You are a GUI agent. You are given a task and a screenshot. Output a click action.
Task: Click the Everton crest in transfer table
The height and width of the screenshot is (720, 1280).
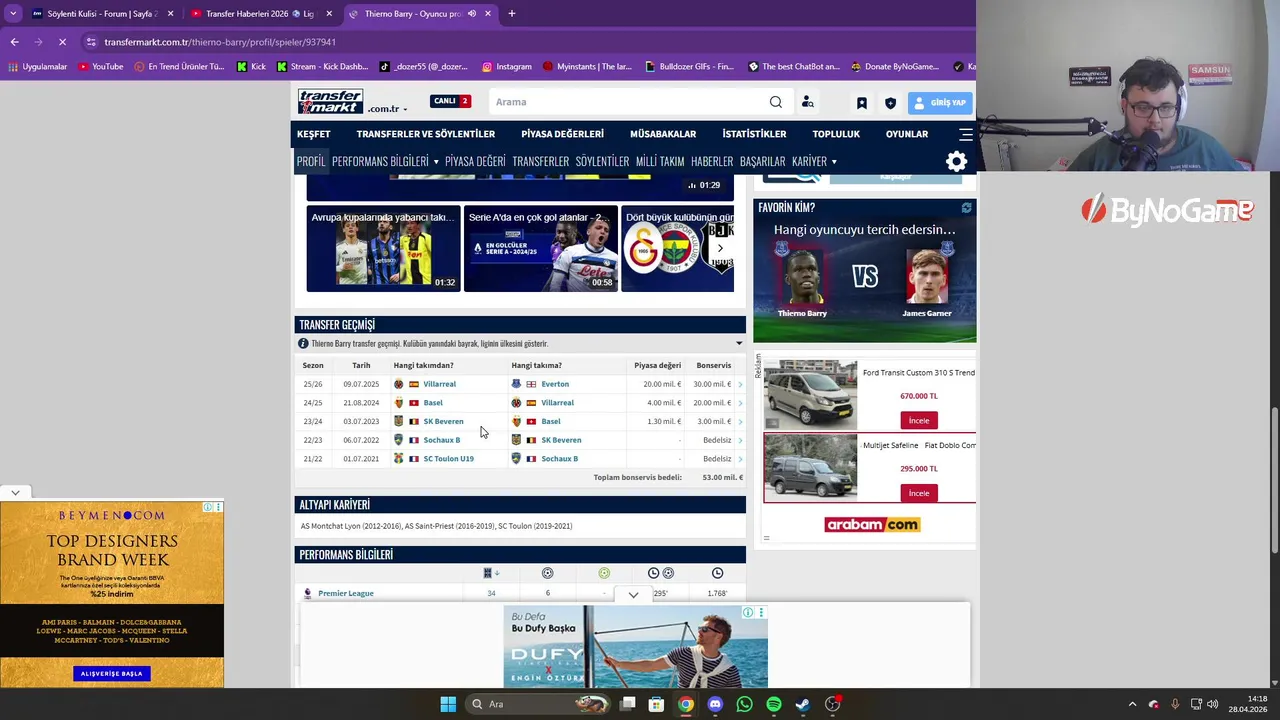[516, 384]
